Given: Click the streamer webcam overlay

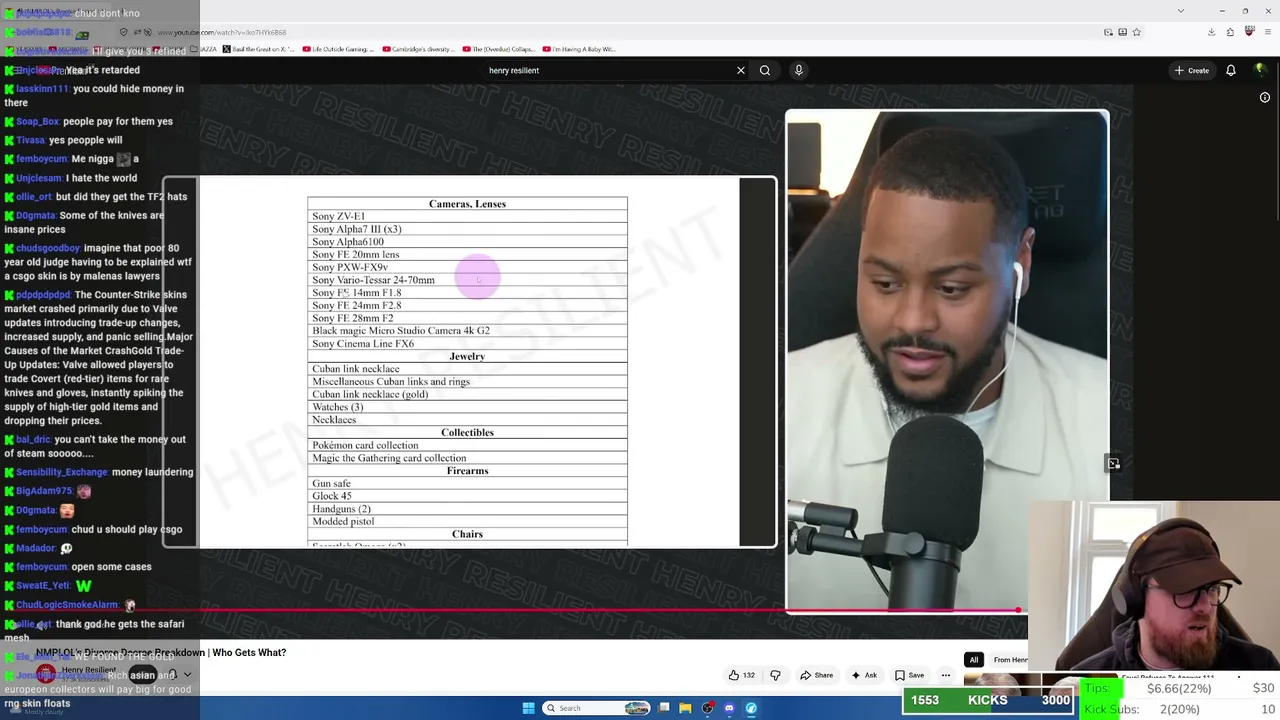Looking at the screenshot, I should [1154, 585].
